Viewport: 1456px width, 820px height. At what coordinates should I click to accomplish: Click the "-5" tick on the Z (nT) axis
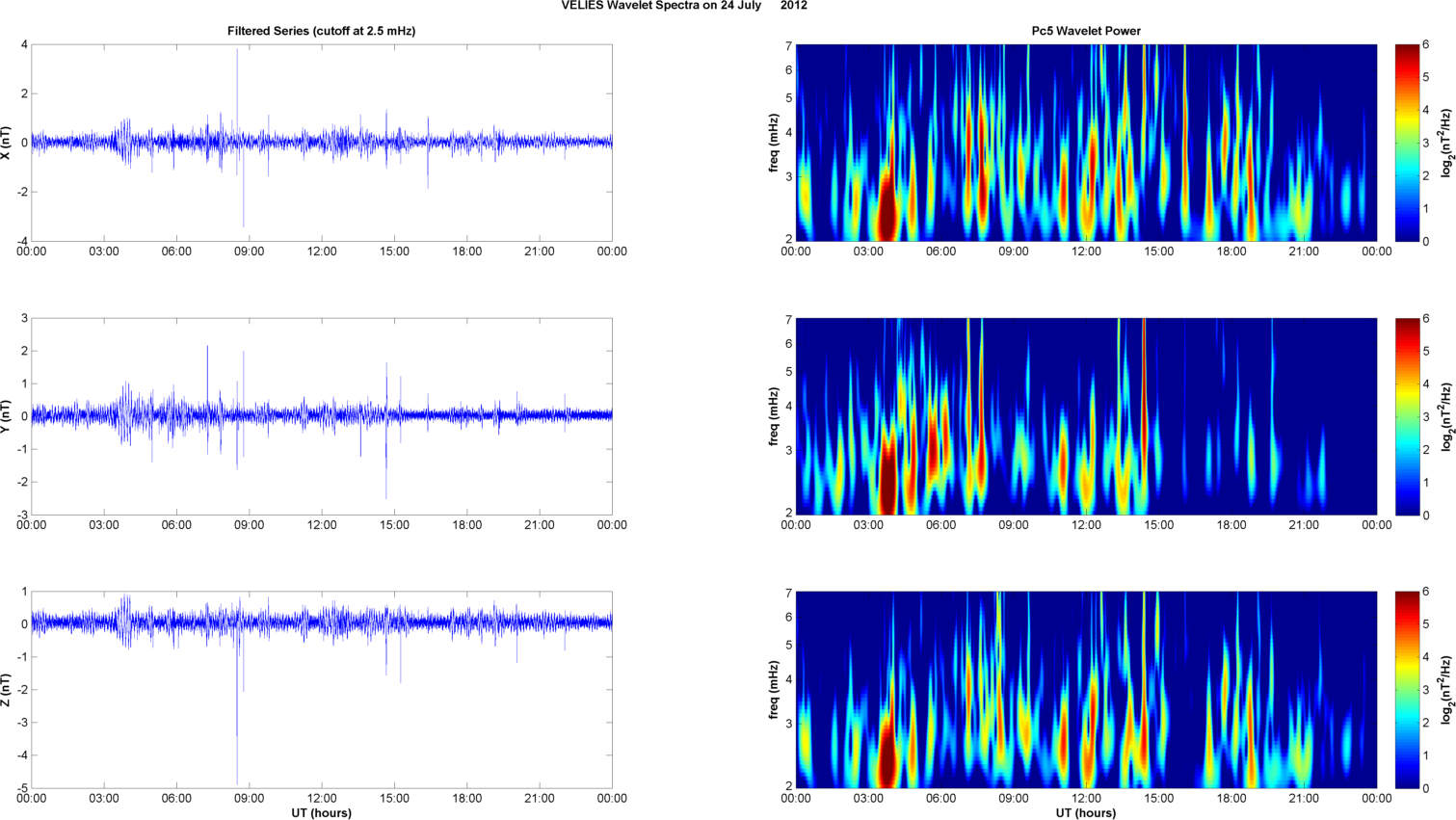22,788
